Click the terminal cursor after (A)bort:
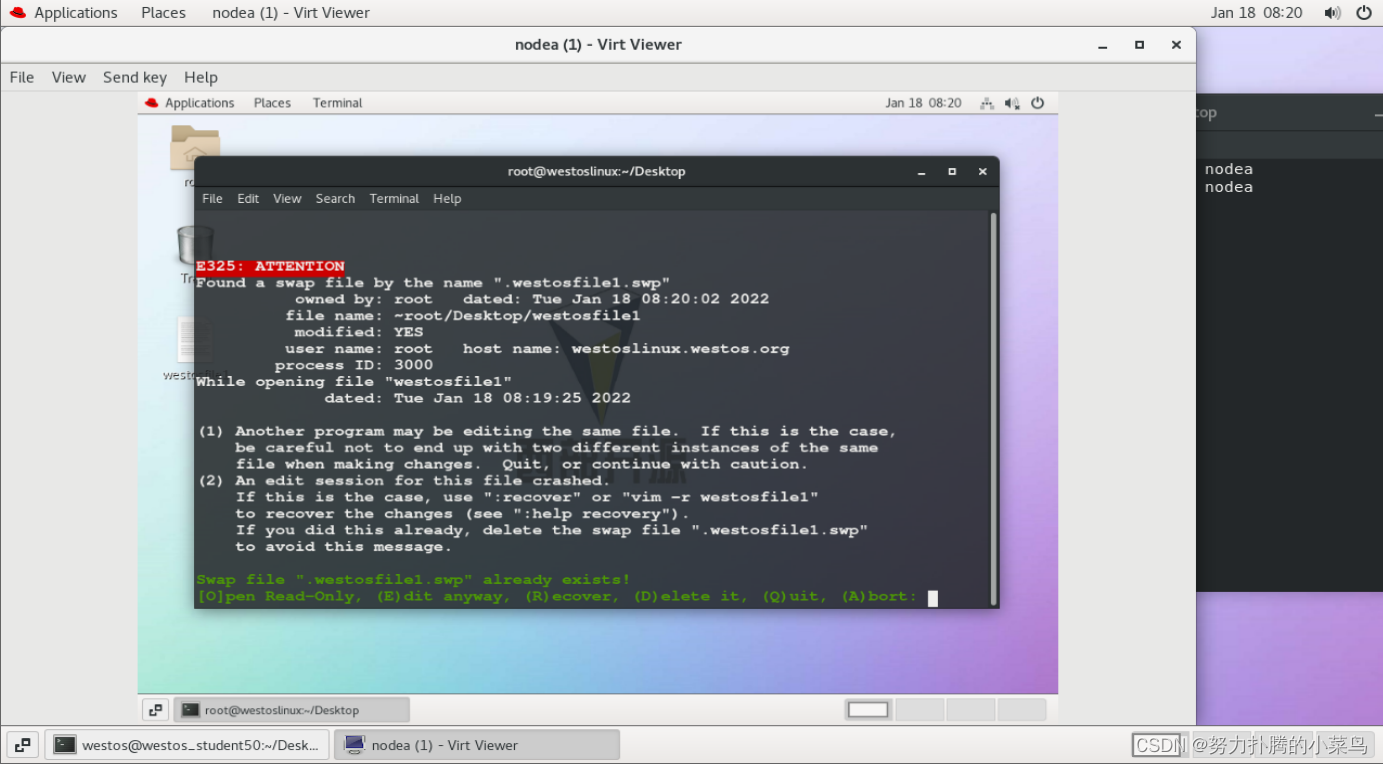This screenshot has height=764, width=1383. (933, 598)
